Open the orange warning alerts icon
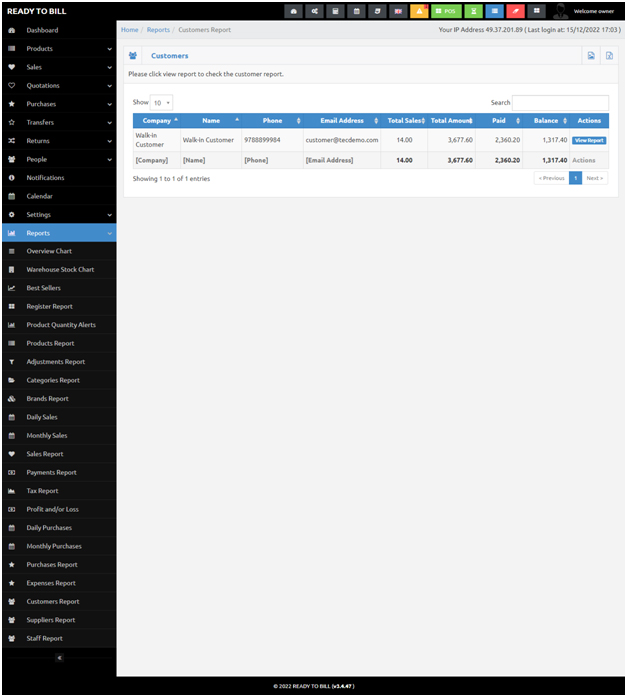 (419, 11)
